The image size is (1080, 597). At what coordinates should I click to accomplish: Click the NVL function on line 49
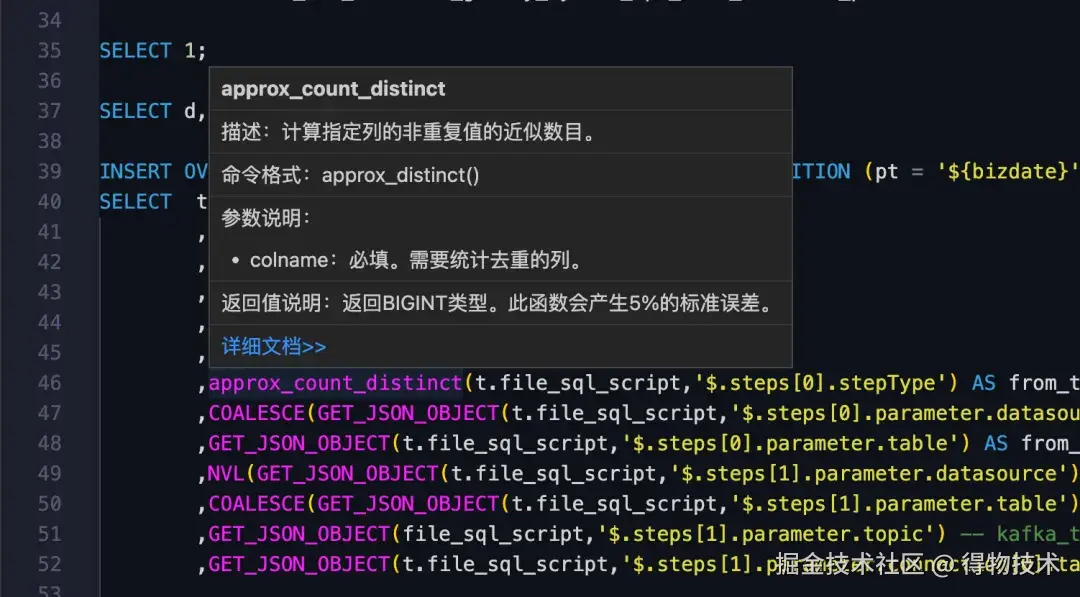point(228,473)
